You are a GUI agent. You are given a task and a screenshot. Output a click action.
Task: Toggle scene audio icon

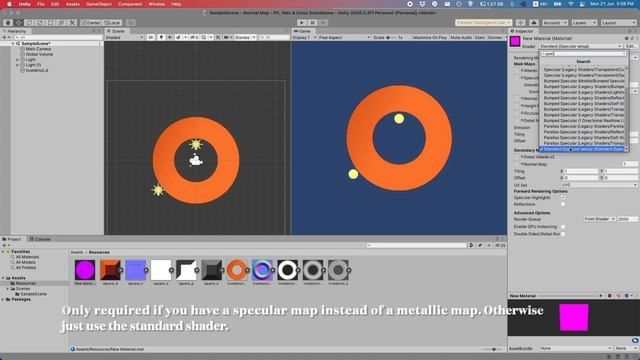pyautogui.click(x=169, y=38)
